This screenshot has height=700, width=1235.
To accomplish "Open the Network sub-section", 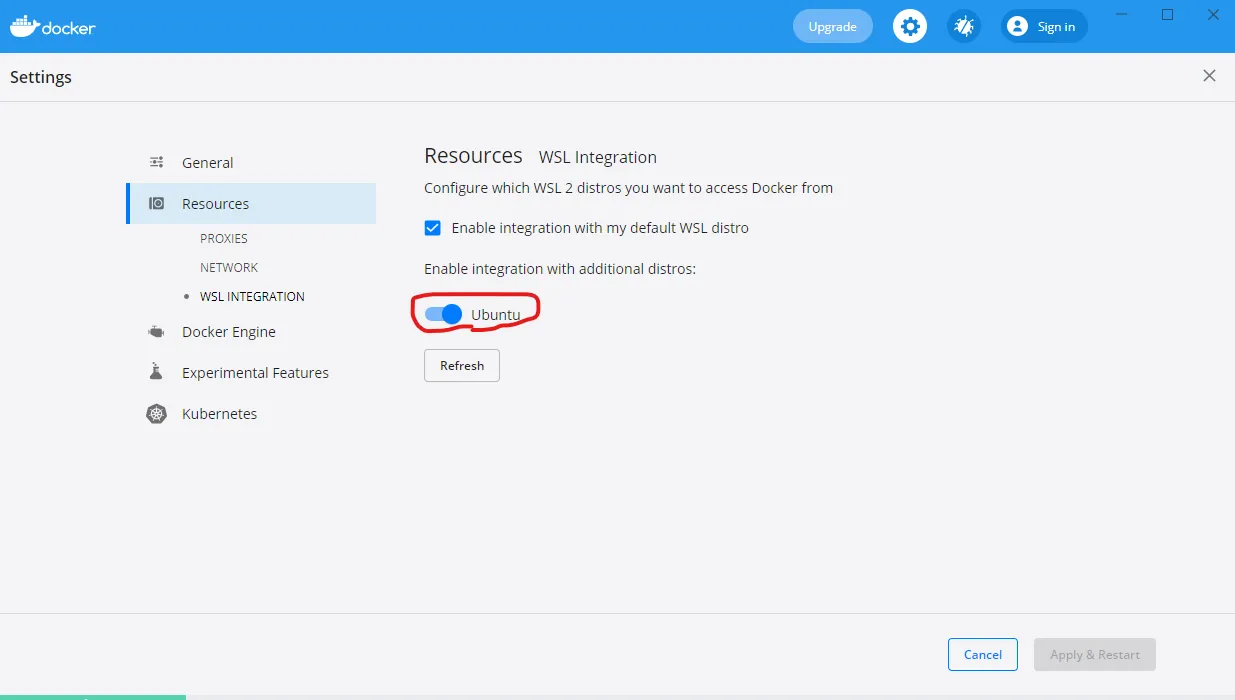I will pos(229,267).
